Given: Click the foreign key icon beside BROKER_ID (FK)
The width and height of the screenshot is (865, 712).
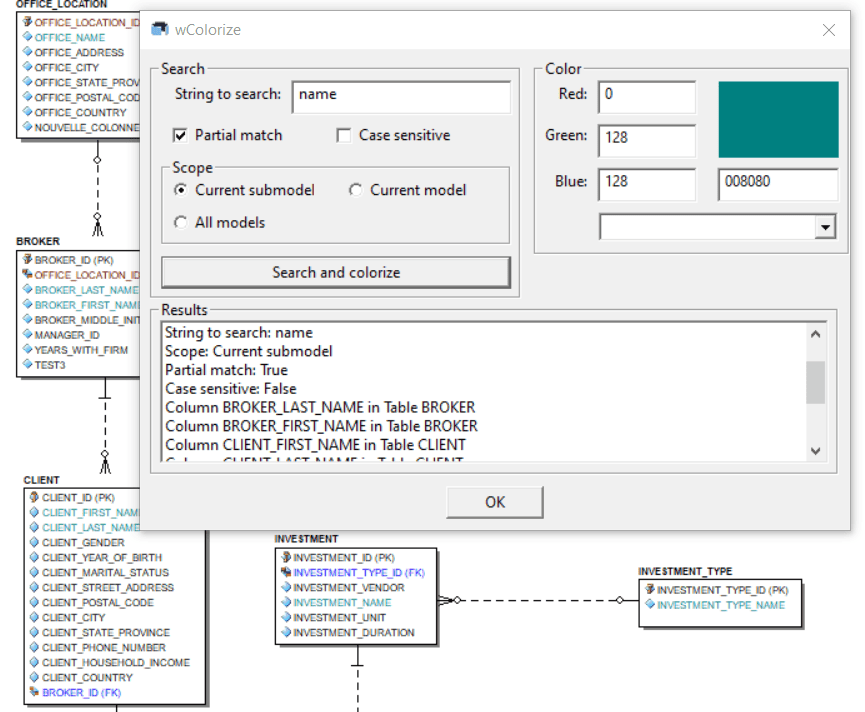Looking at the screenshot, I should (34, 692).
